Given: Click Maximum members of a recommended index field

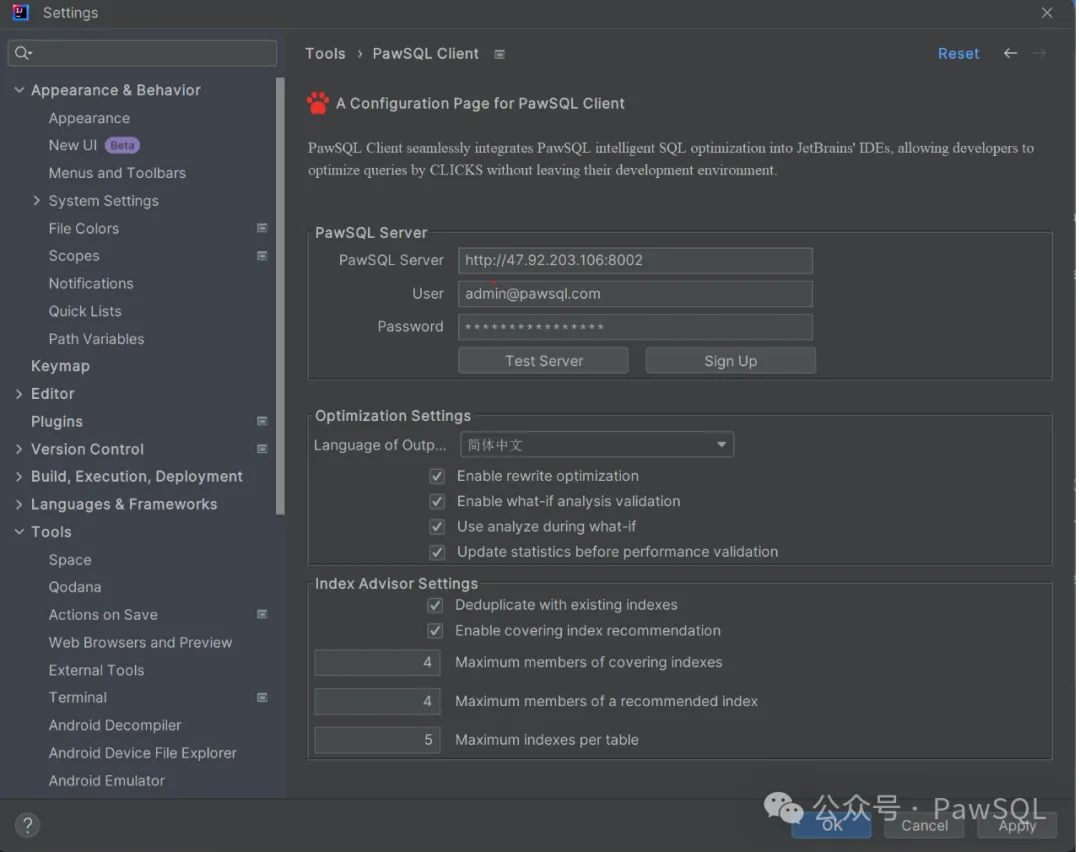Looking at the screenshot, I should point(377,701).
